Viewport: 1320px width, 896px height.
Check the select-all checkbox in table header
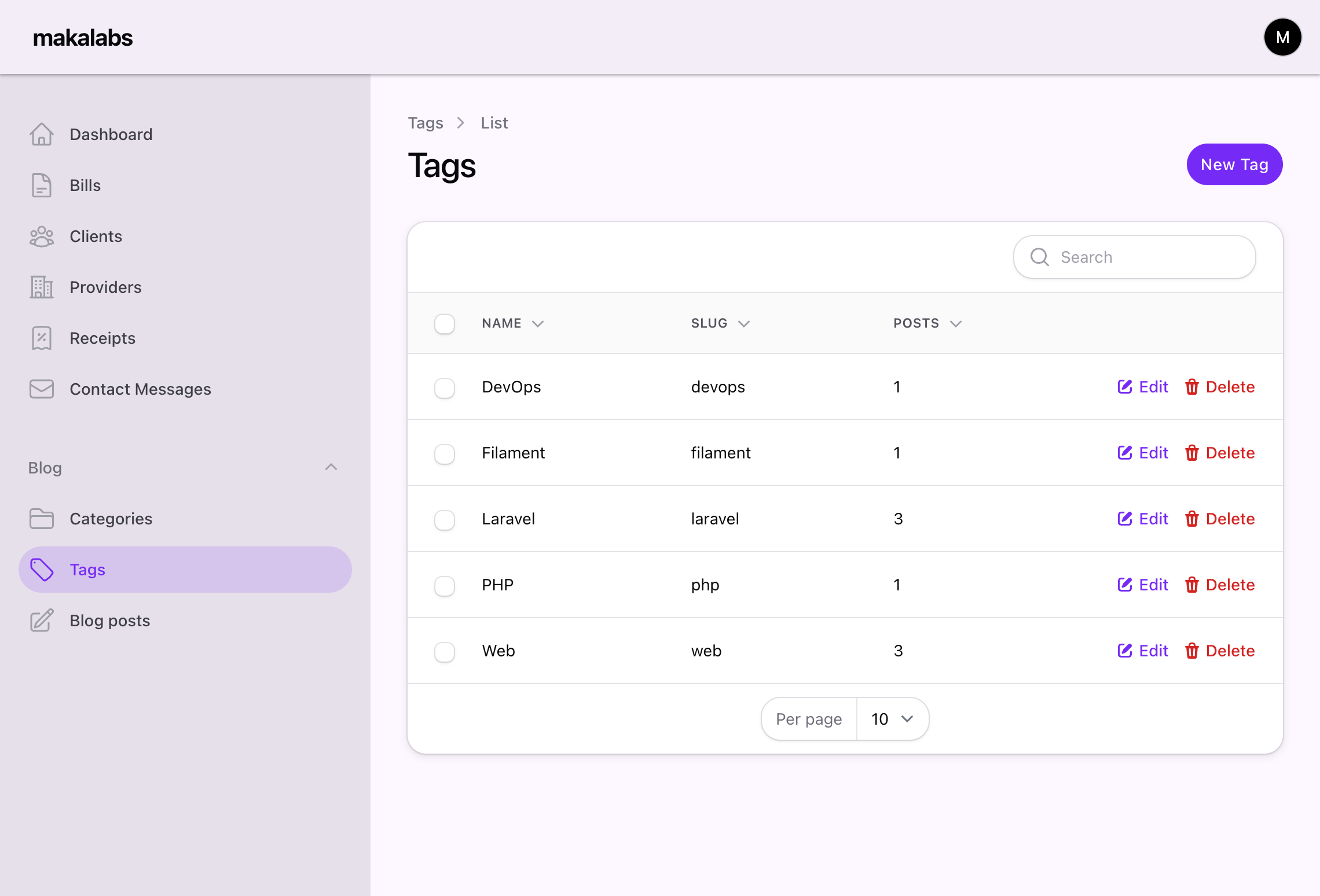pos(444,324)
